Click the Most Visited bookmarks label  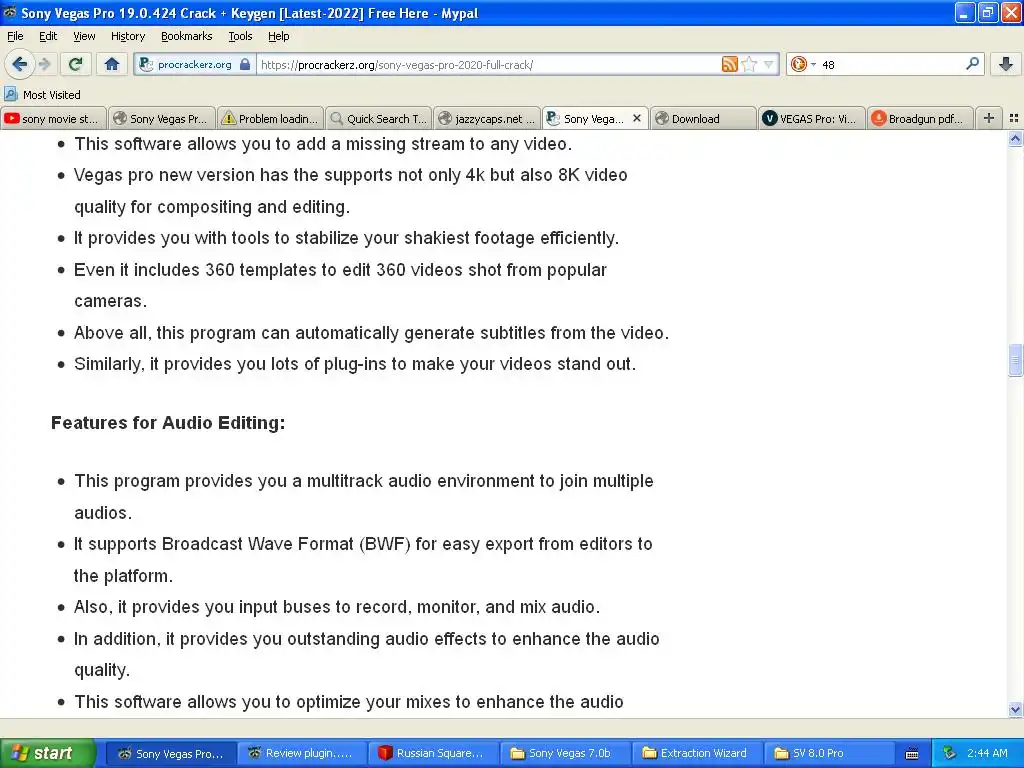(52, 95)
